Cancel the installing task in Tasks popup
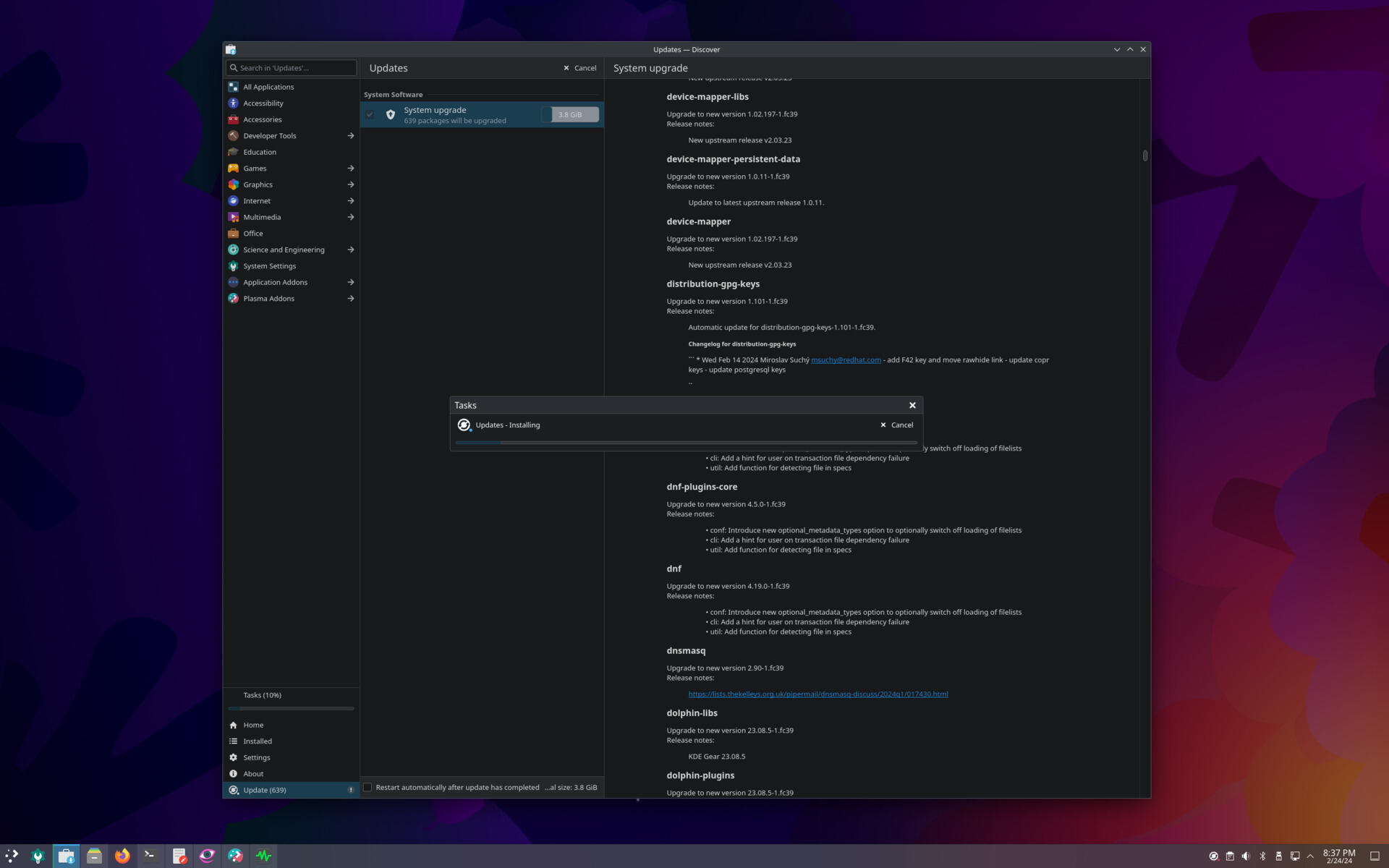 click(x=897, y=425)
